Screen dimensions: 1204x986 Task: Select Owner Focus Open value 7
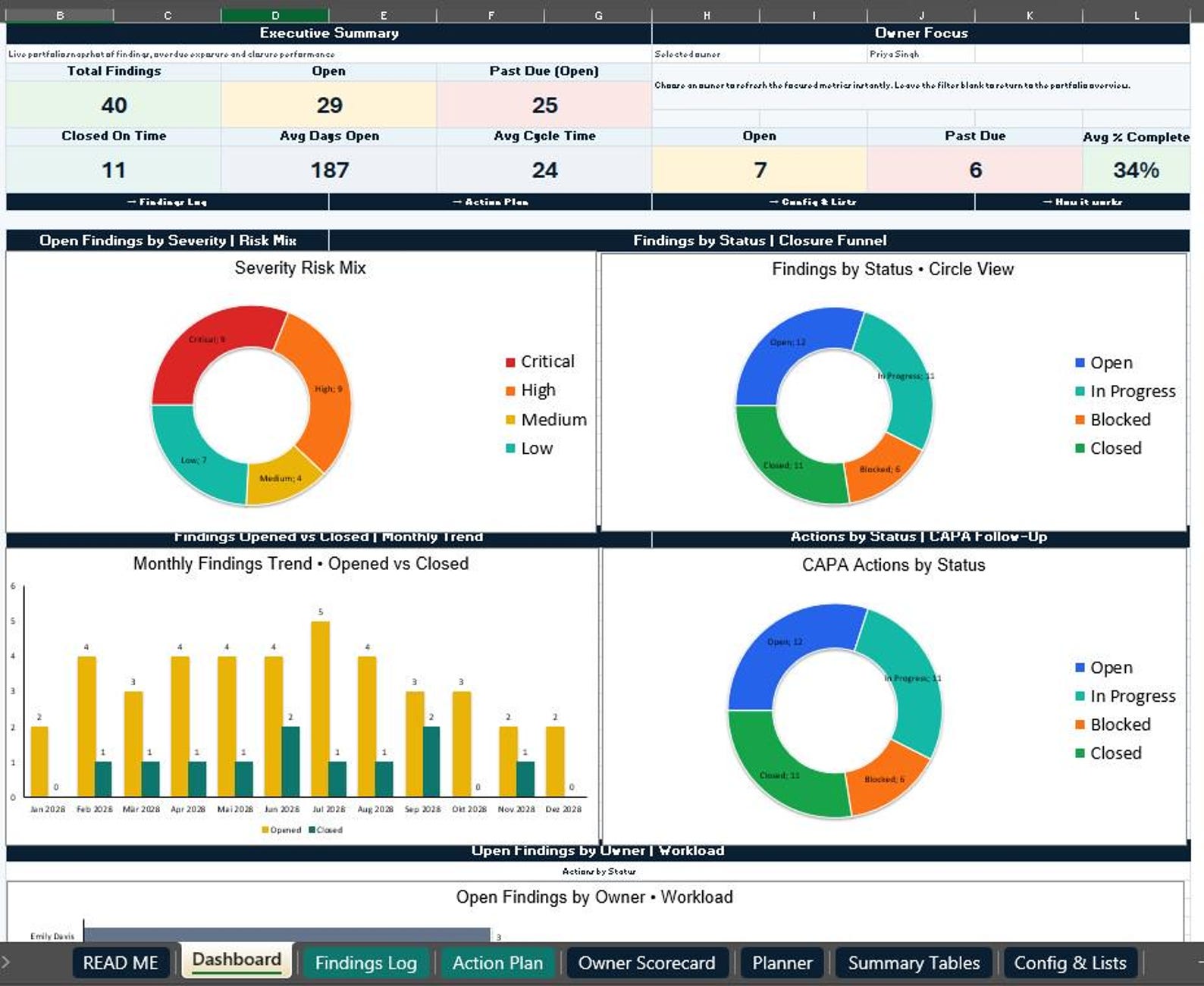click(x=760, y=170)
